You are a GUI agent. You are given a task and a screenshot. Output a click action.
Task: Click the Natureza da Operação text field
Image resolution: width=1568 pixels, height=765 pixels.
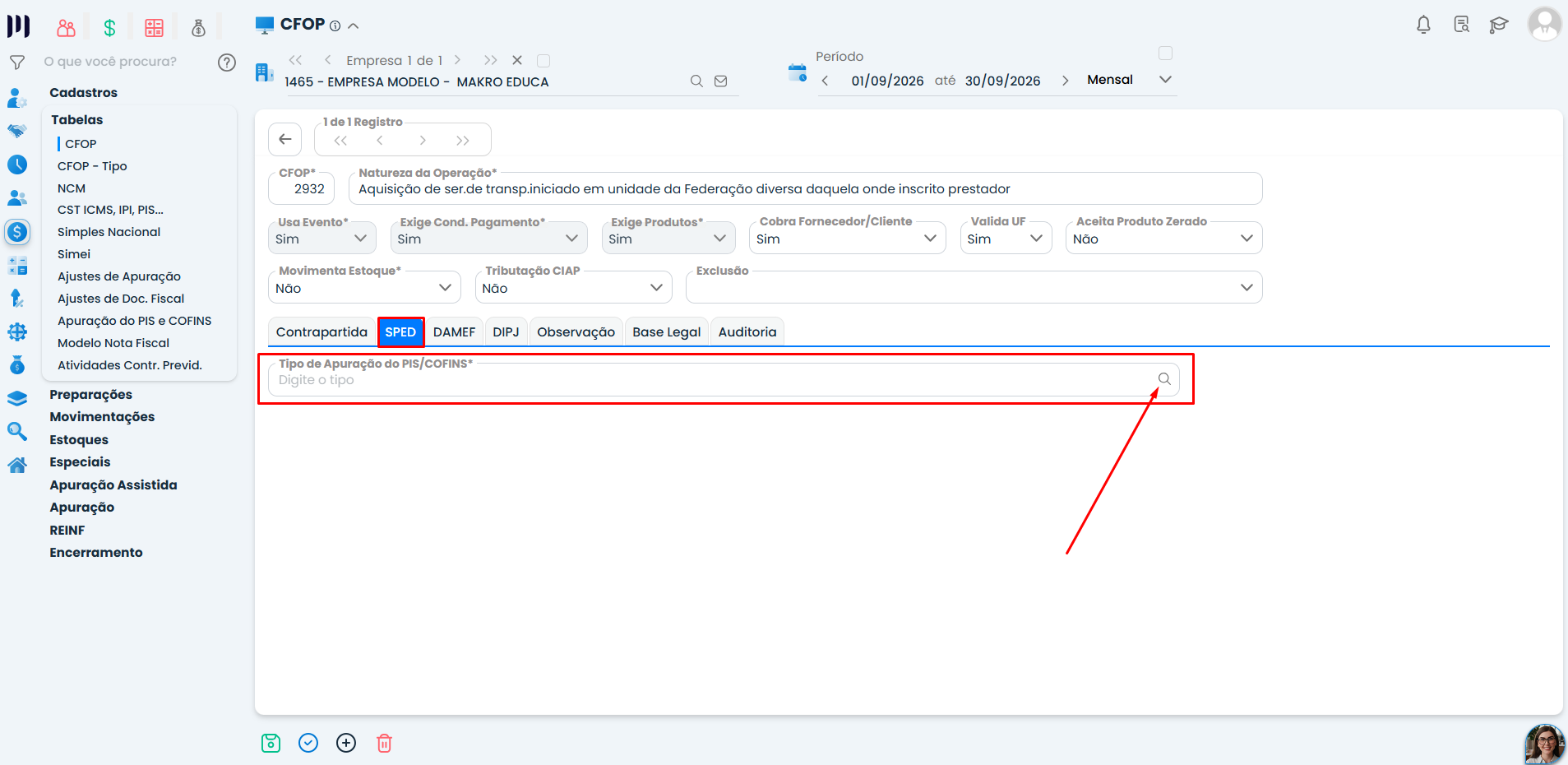coord(806,189)
